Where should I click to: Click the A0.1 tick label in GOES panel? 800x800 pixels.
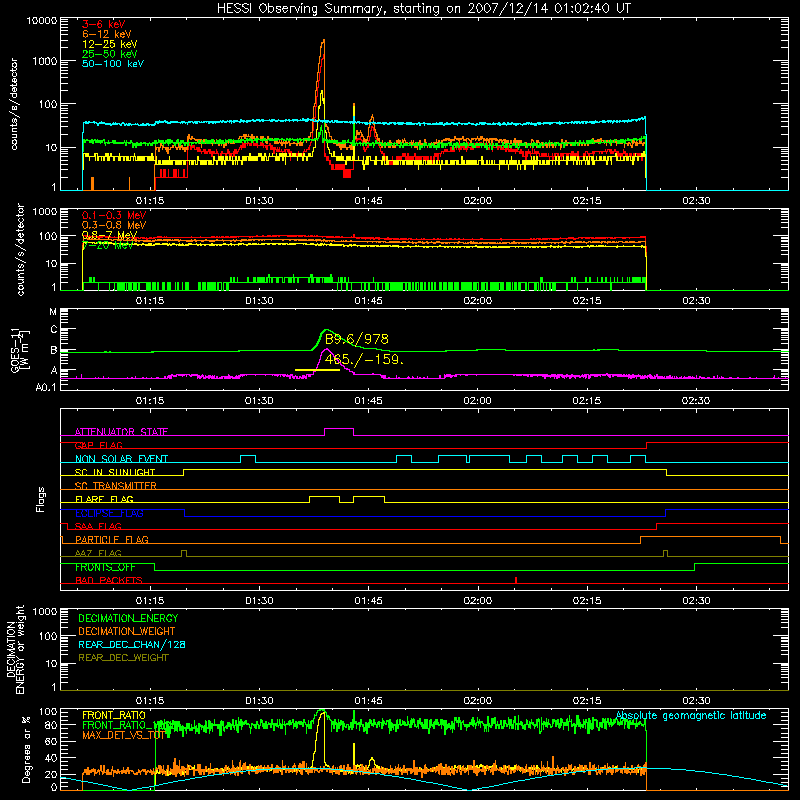point(46,387)
